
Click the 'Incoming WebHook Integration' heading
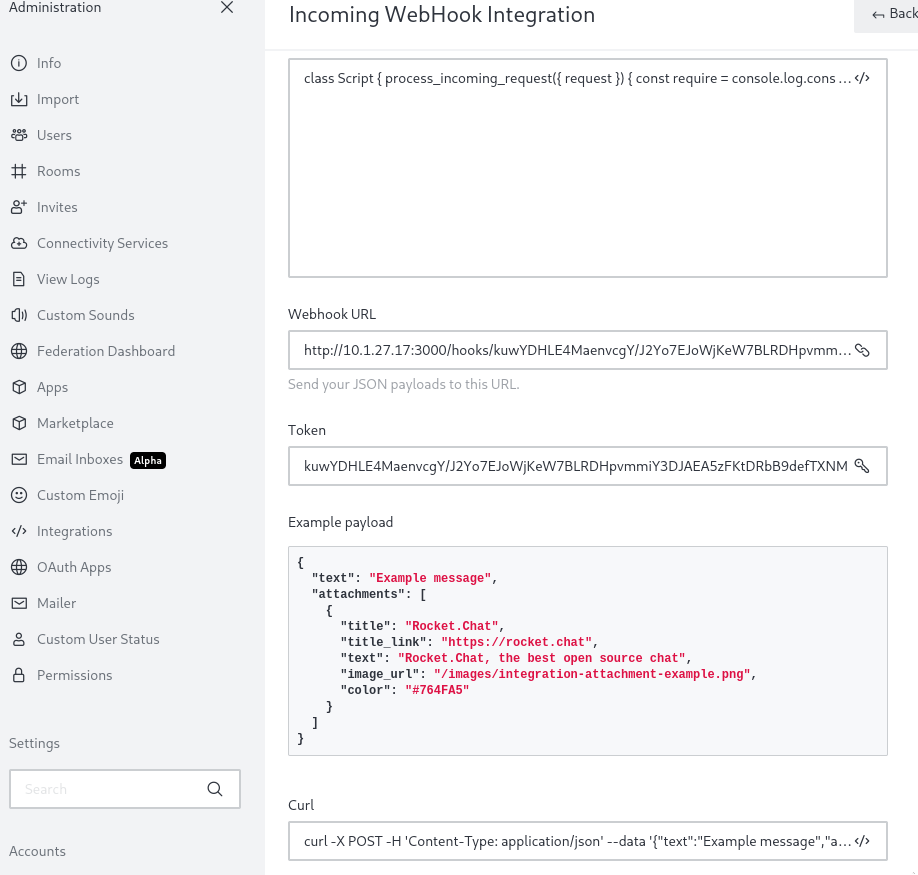[442, 15]
